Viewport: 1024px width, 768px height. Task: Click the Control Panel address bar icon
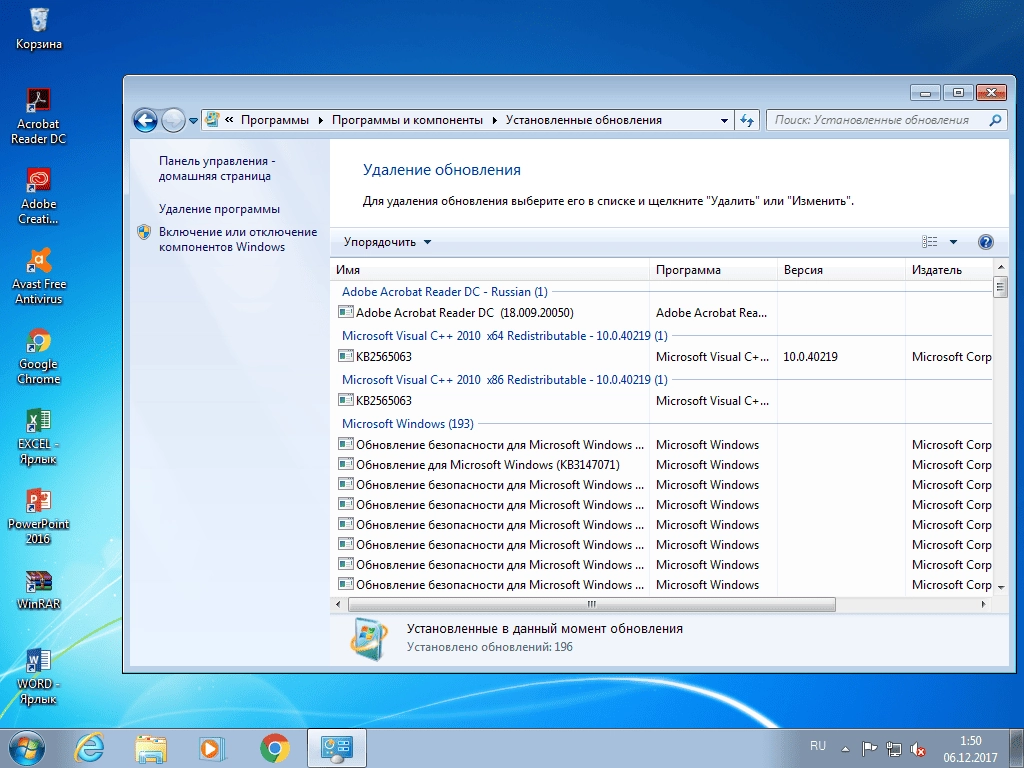tap(212, 120)
